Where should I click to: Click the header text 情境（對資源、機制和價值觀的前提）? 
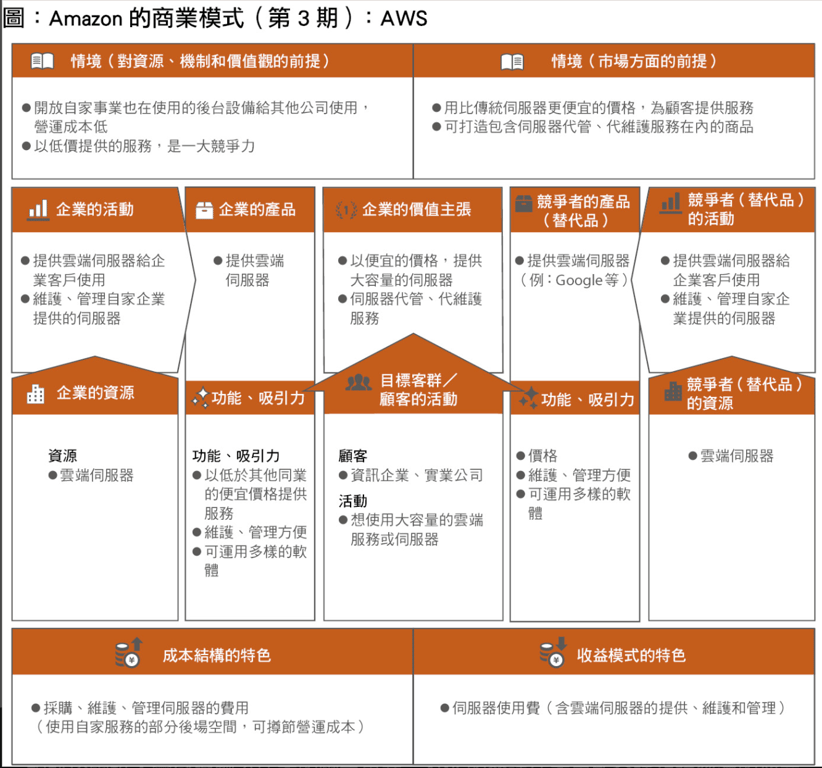pyautogui.click(x=201, y=61)
